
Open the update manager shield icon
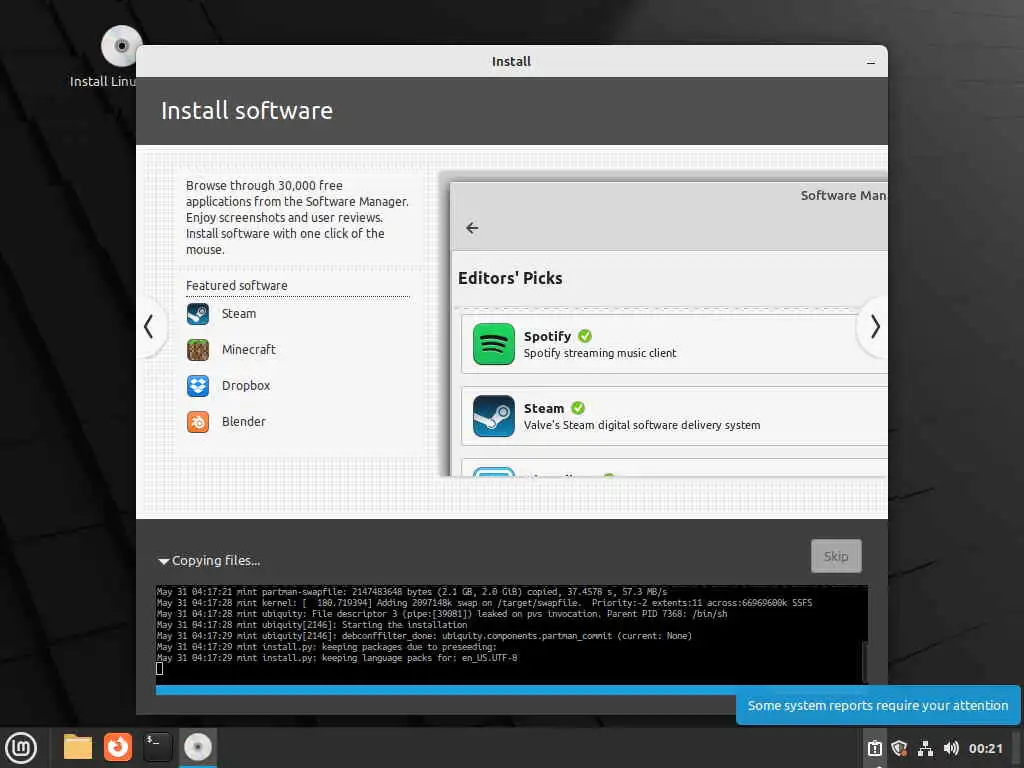click(x=899, y=748)
